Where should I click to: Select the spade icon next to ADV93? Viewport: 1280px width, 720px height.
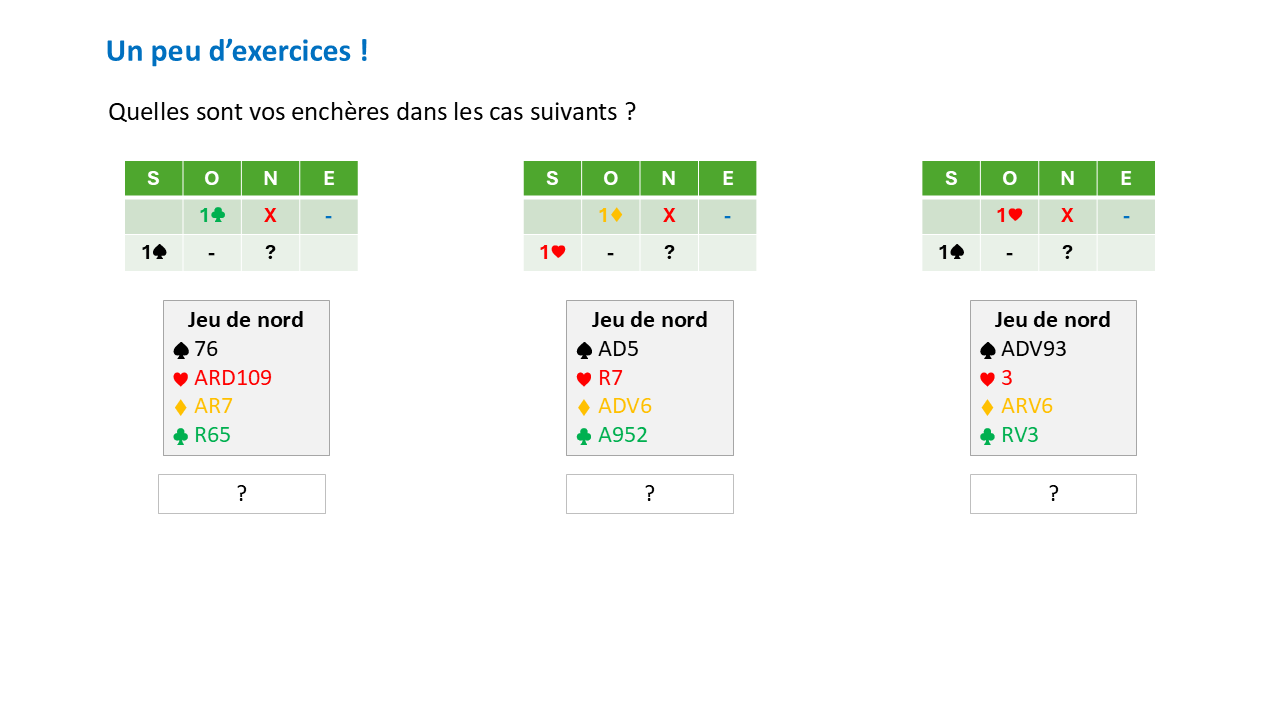(x=988, y=350)
